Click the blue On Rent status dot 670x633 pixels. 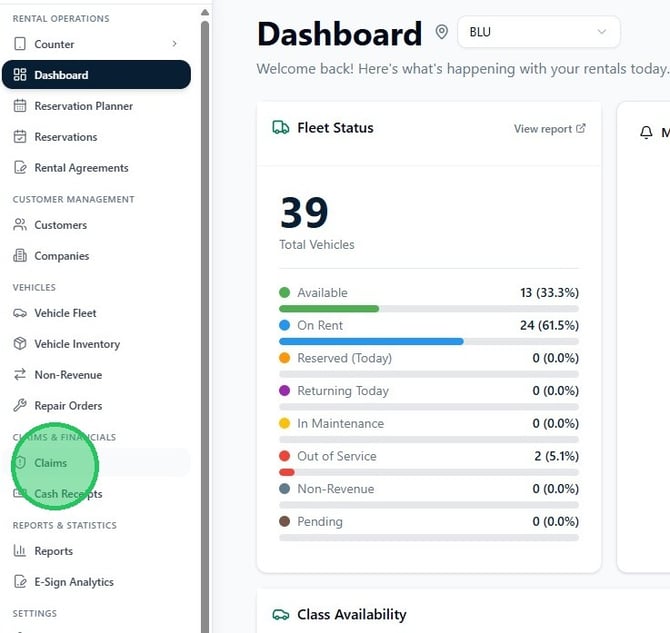[x=285, y=325]
